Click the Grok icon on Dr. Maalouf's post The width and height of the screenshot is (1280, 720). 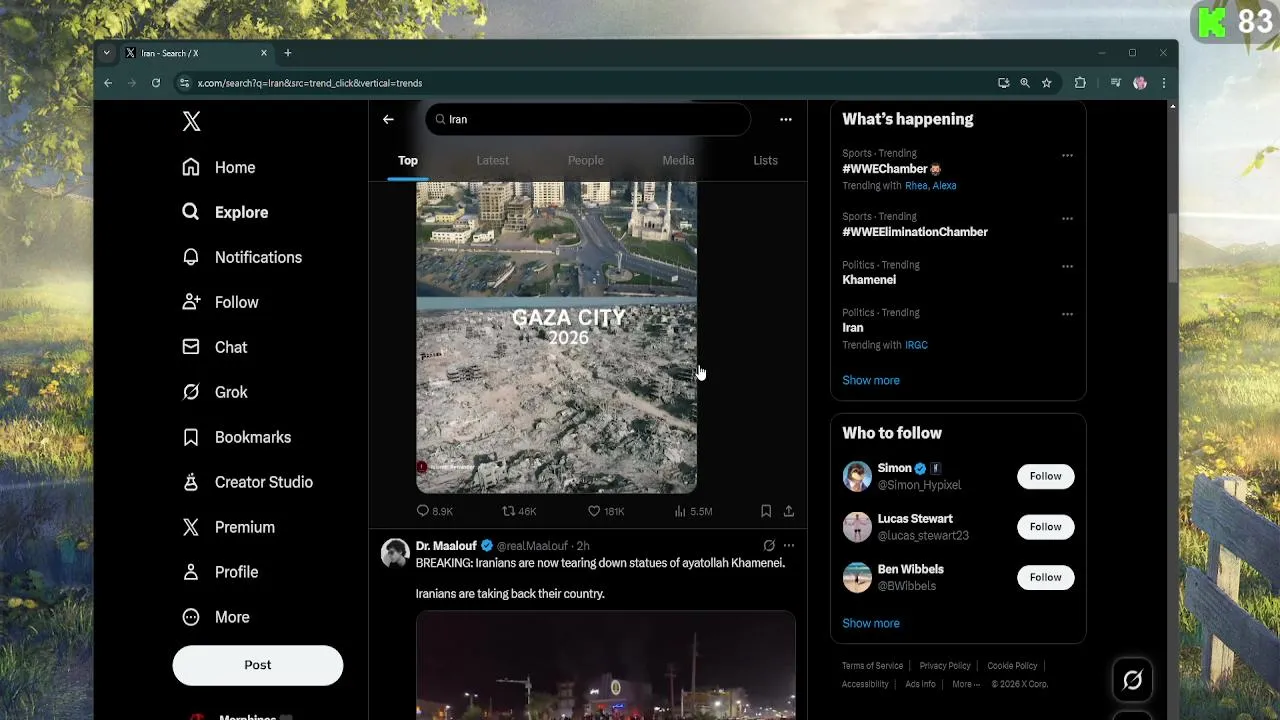pyautogui.click(x=769, y=546)
